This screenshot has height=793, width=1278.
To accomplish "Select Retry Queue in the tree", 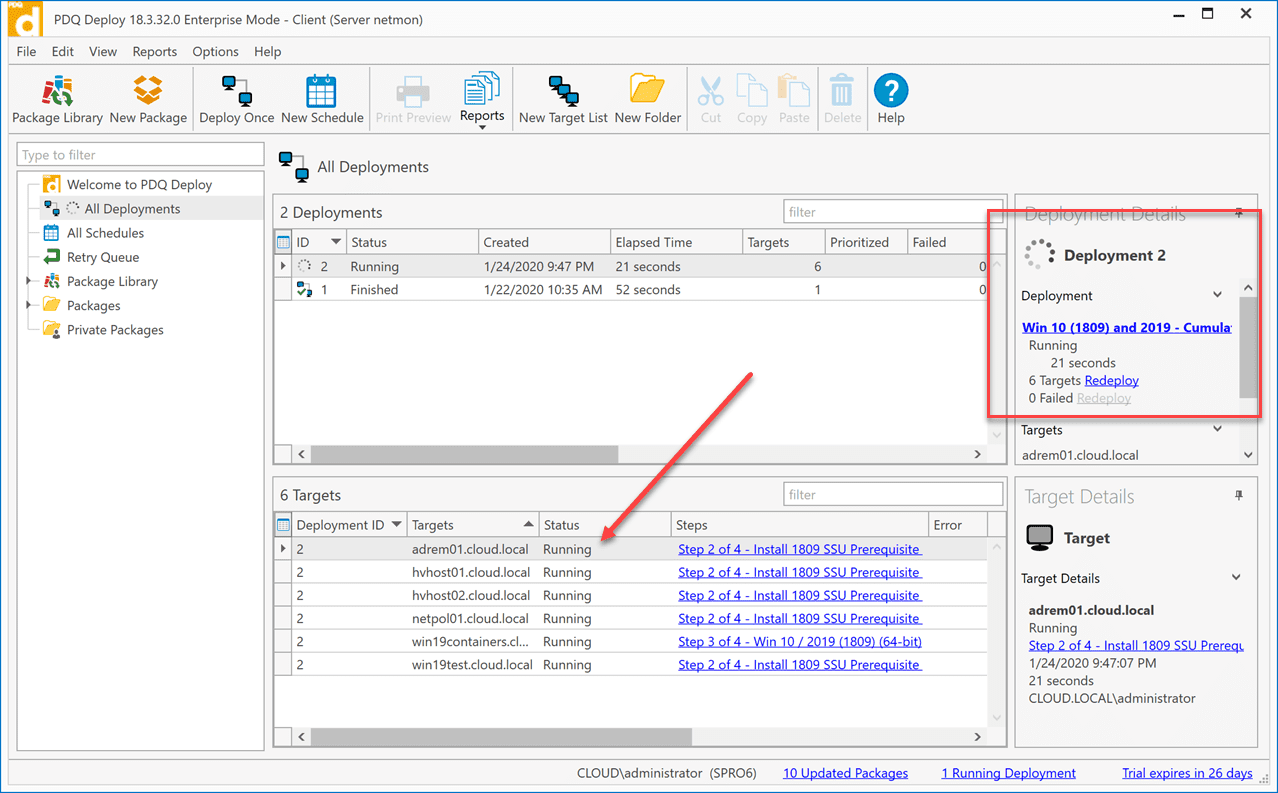I will (x=102, y=257).
